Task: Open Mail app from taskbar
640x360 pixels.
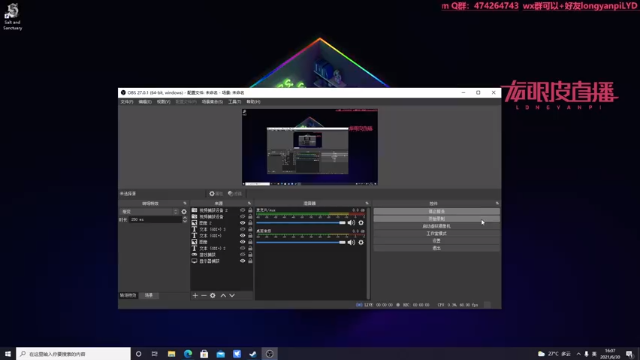Action: (x=220, y=354)
